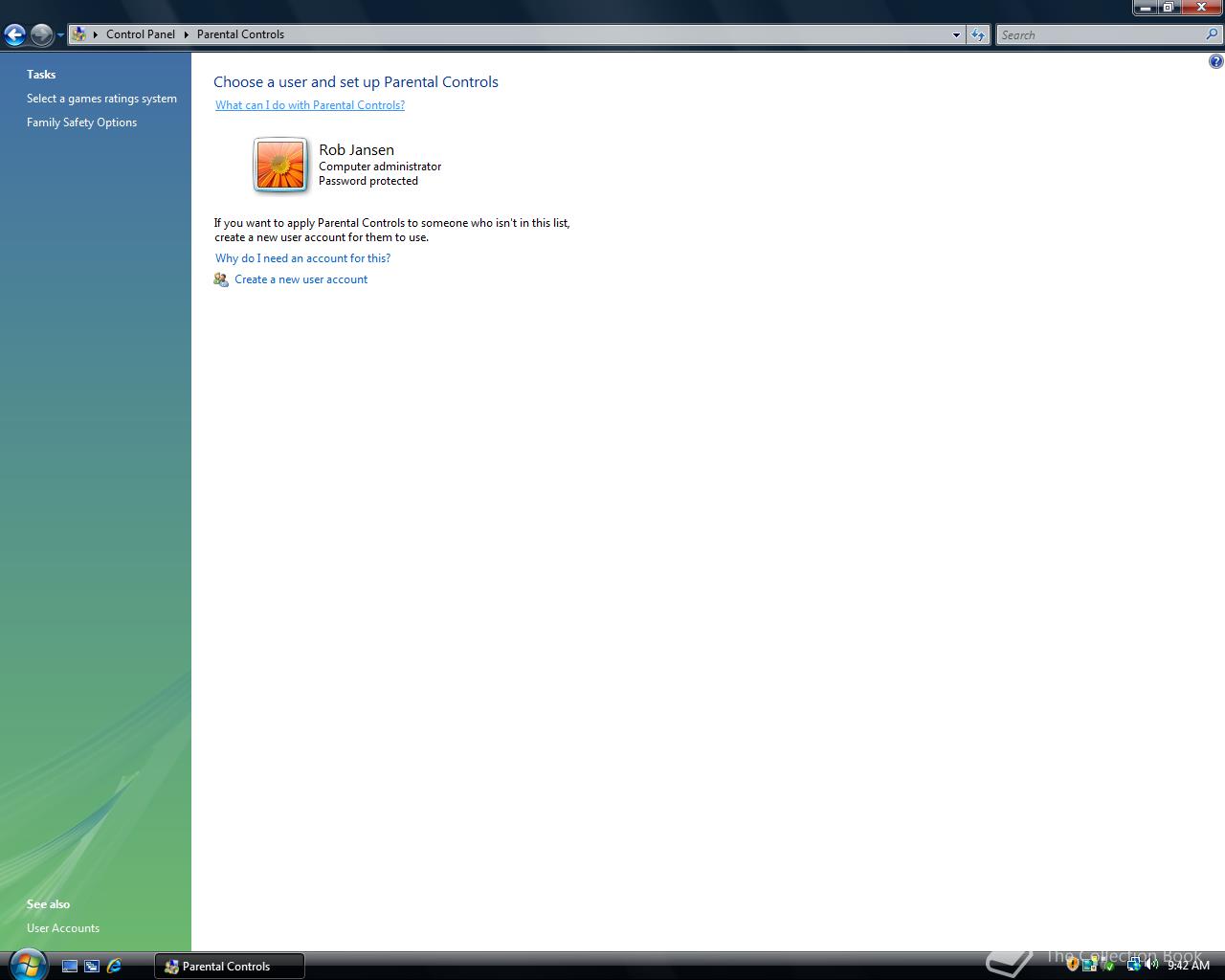The height and width of the screenshot is (980, 1225).
Task: Open the network connection tray icon
Action: [x=1134, y=965]
